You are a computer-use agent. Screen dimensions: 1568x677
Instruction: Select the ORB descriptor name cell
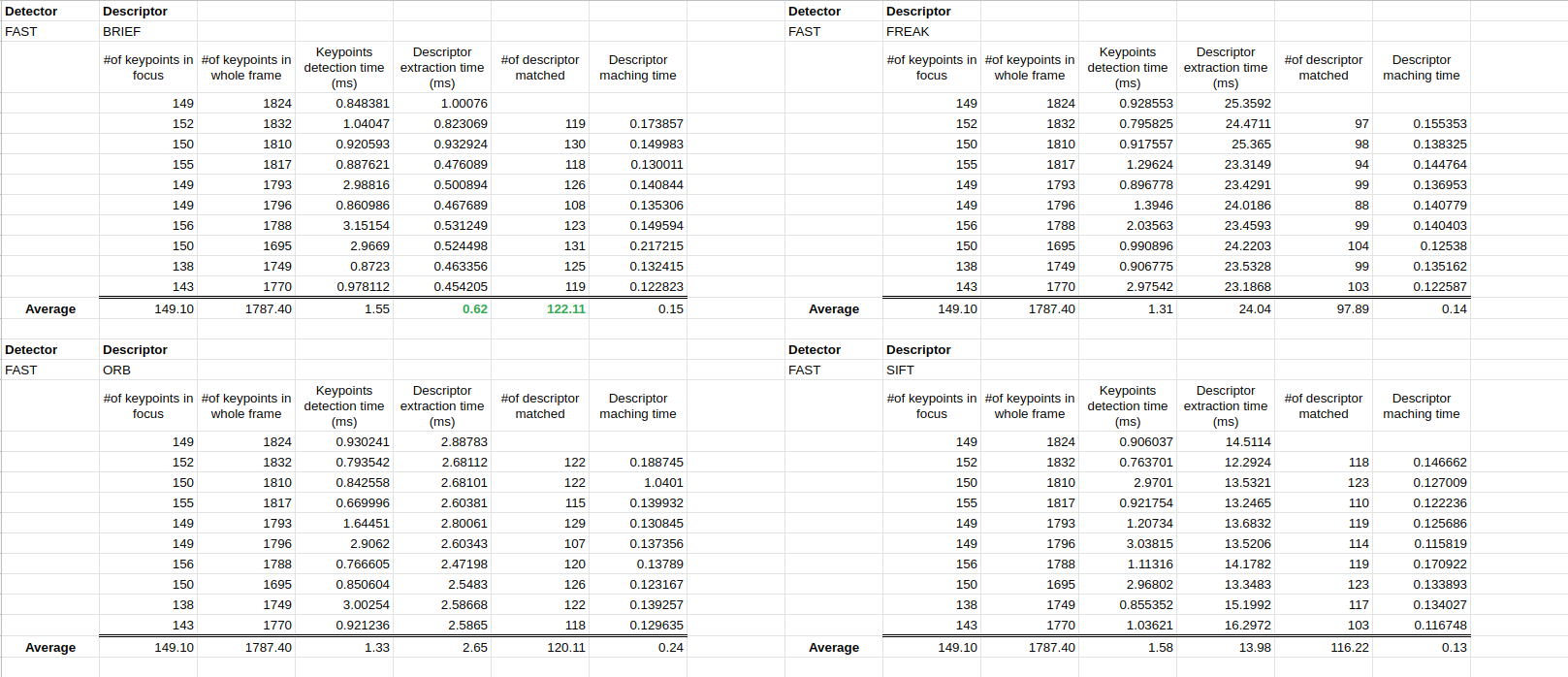pos(148,370)
